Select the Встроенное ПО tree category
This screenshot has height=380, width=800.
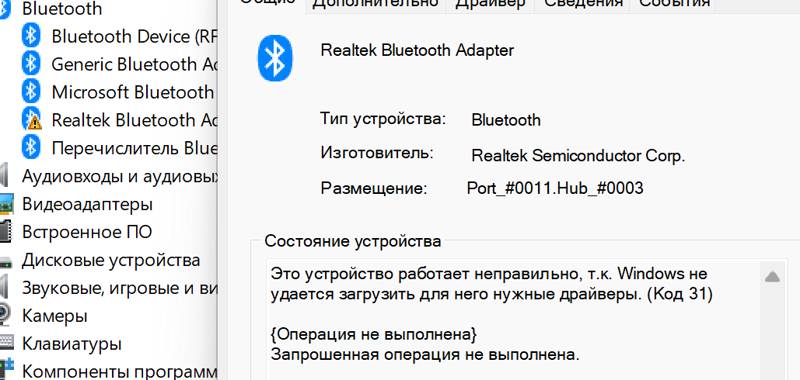[x=87, y=232]
